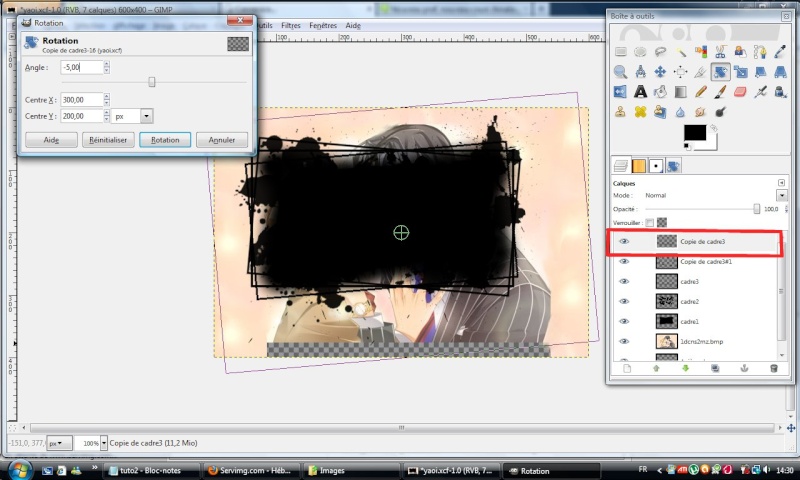
Task: Swap foreground and background colors
Action: tap(714, 129)
